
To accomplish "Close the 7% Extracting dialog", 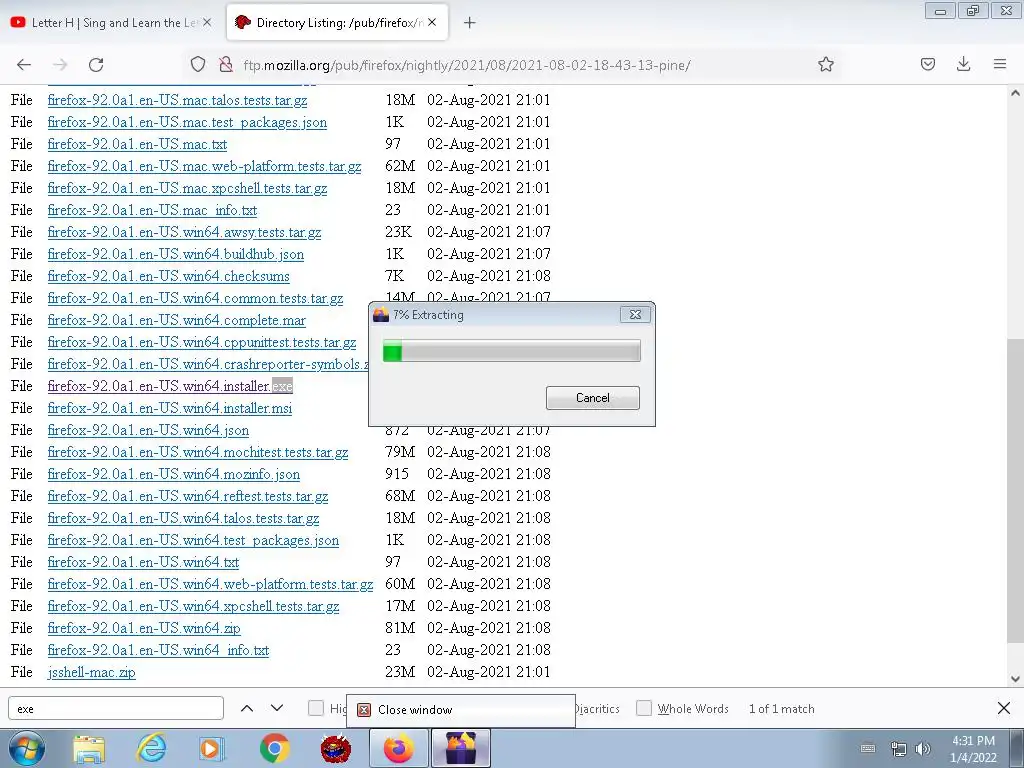I will [x=635, y=315].
